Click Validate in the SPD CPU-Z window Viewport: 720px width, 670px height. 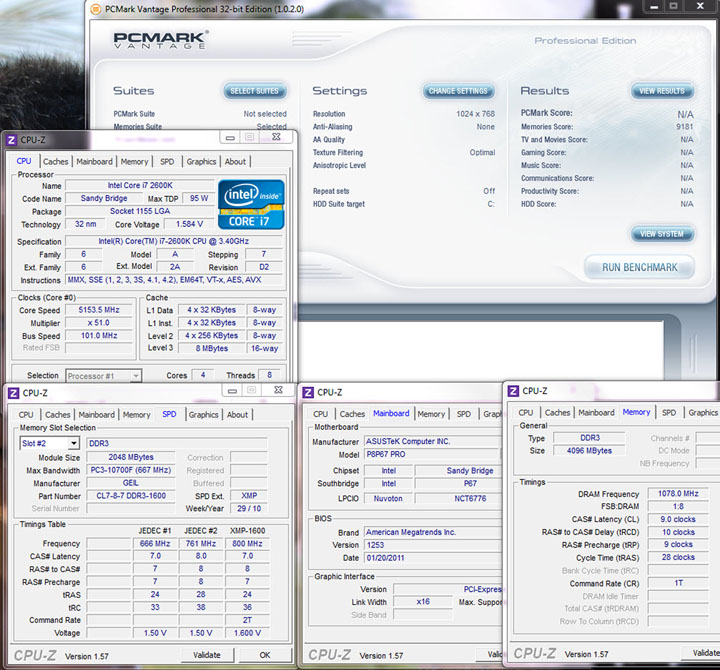click(x=207, y=655)
